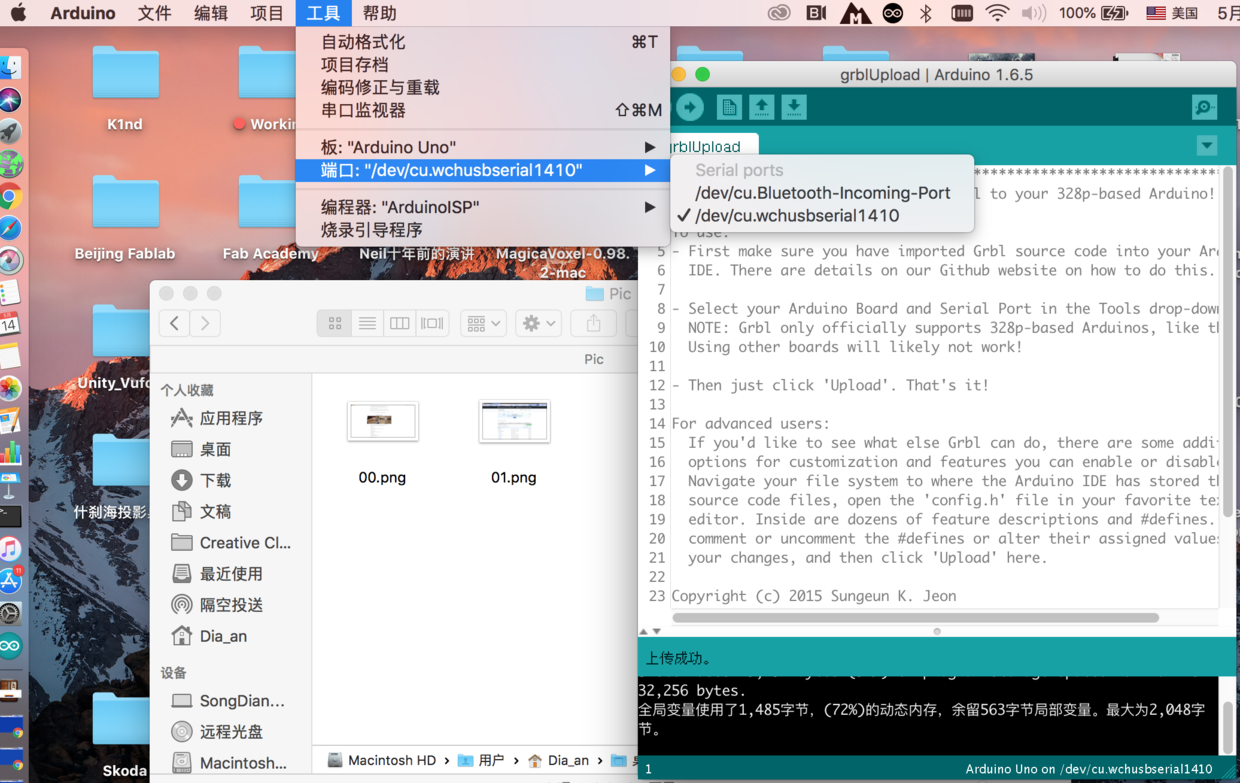Click 用户 in Finder path bar
Viewport: 1240px width, 783px height.
[x=481, y=760]
